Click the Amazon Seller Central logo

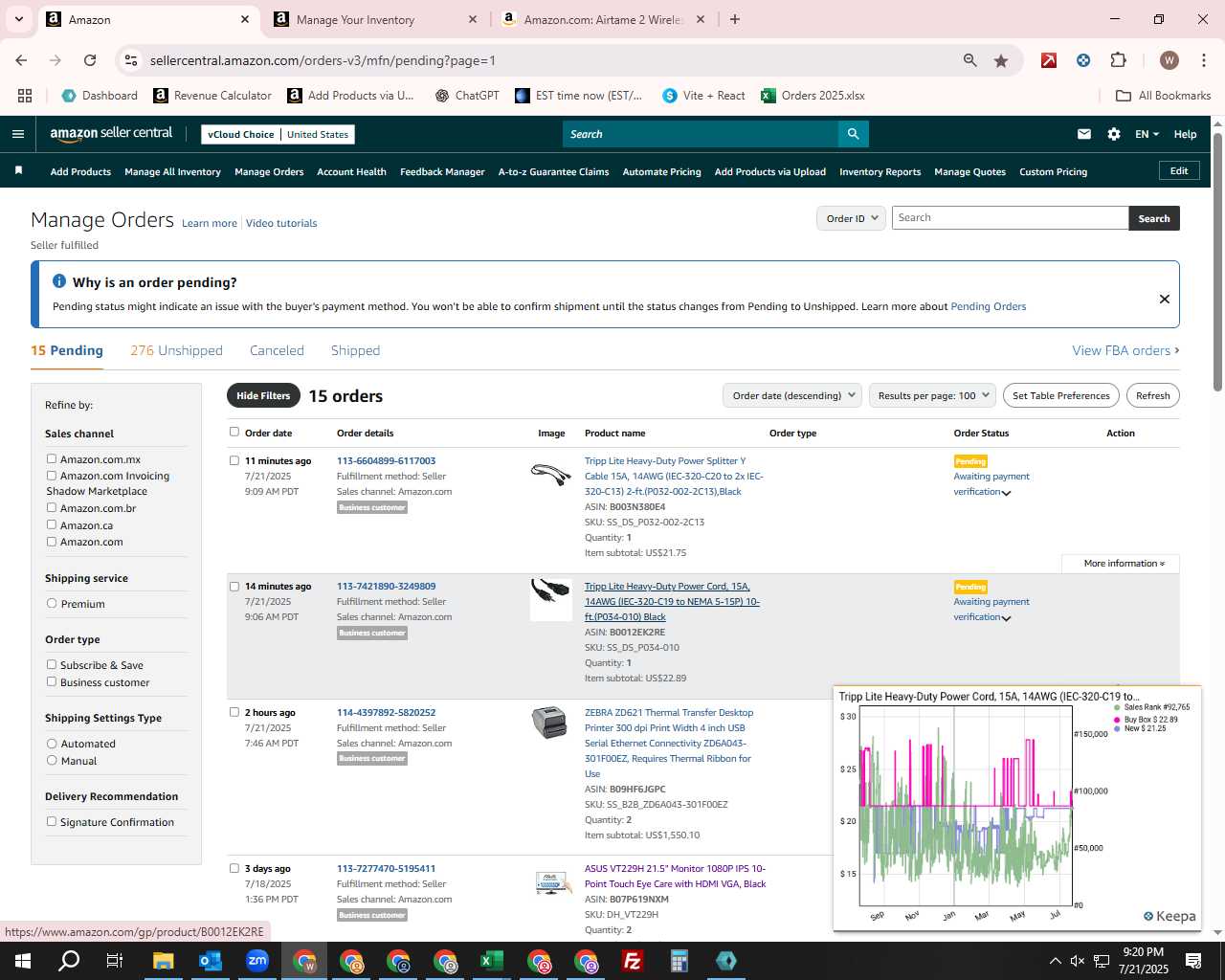pyautogui.click(x=111, y=134)
